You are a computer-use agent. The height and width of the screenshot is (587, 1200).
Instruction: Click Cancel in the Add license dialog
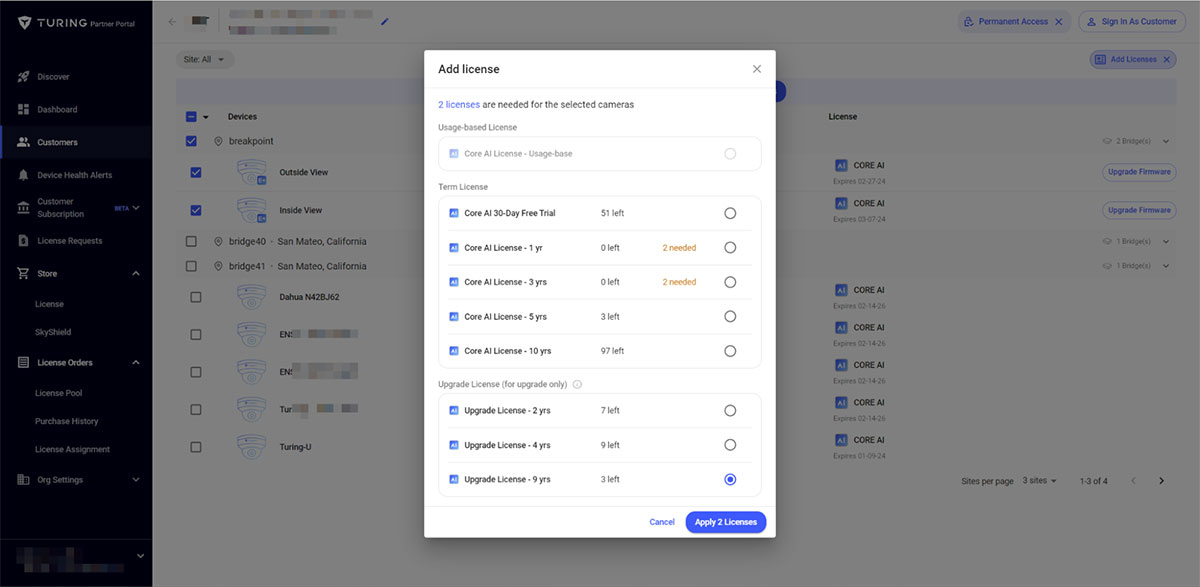tap(662, 522)
